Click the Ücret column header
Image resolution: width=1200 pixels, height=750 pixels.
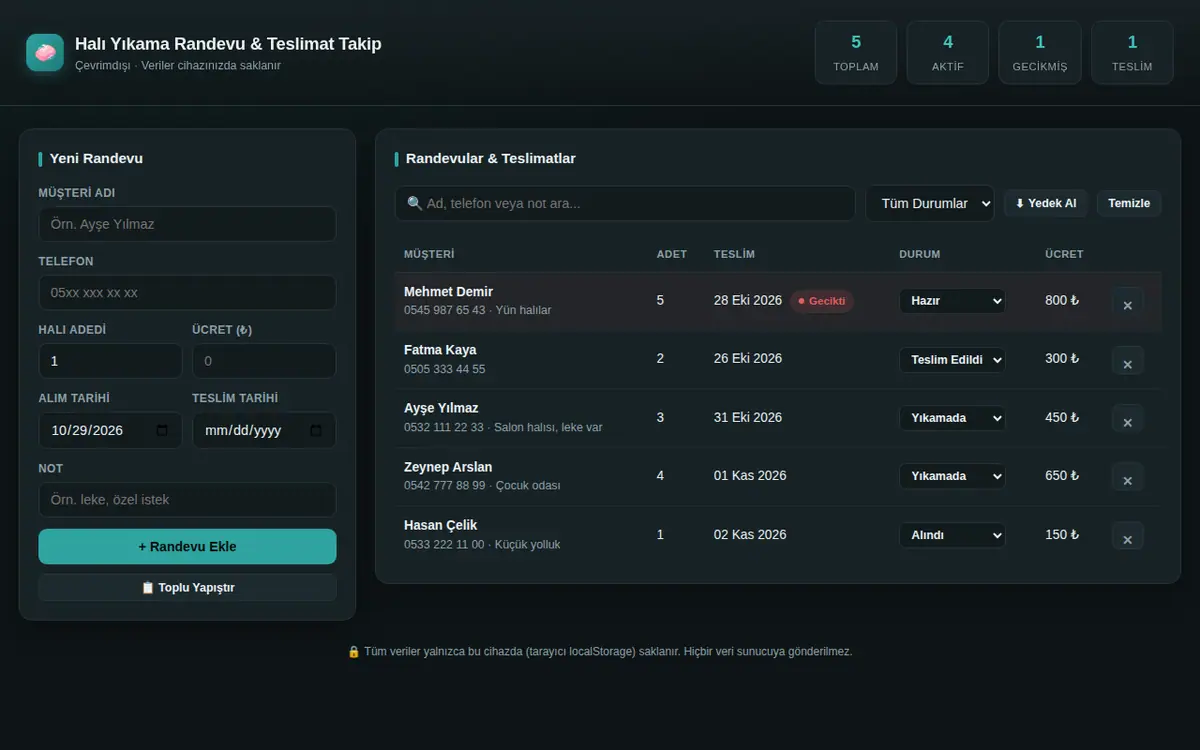pyautogui.click(x=1064, y=254)
